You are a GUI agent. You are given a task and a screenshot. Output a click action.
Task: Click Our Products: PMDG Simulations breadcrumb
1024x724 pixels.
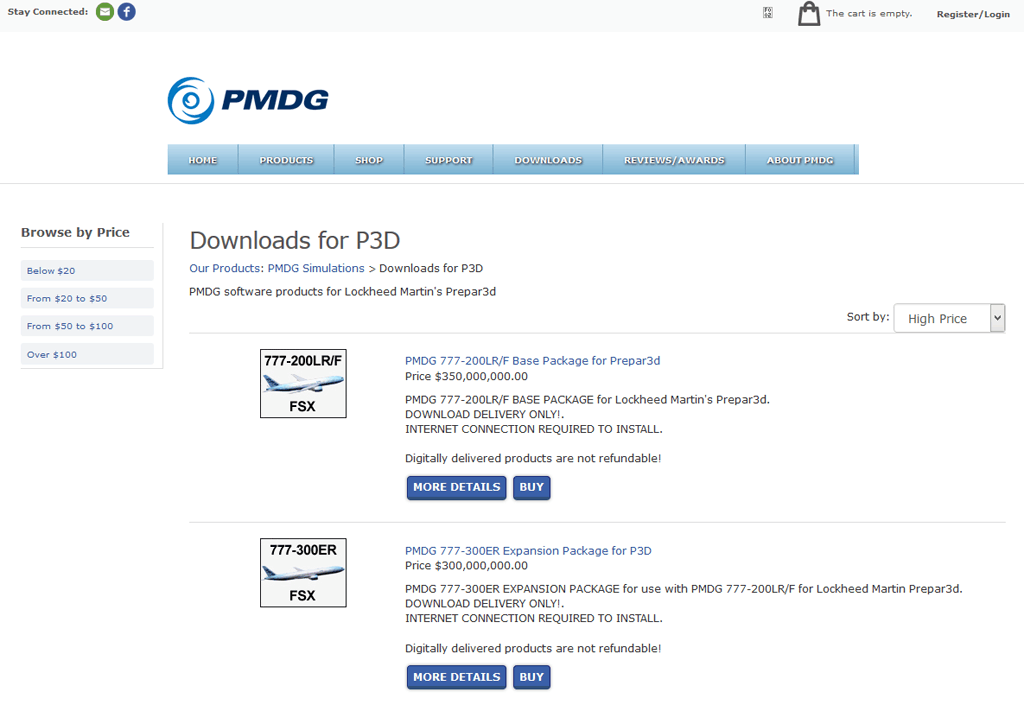tap(277, 268)
